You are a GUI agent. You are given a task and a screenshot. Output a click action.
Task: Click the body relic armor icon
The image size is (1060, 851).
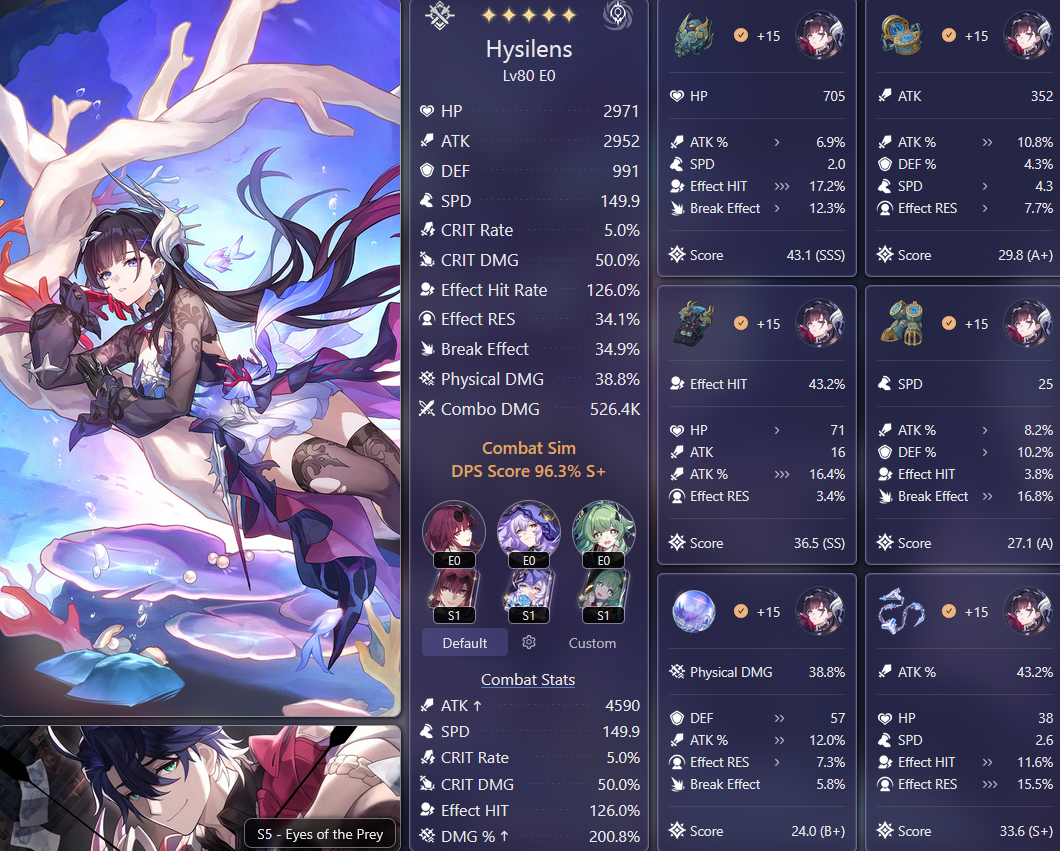point(694,323)
